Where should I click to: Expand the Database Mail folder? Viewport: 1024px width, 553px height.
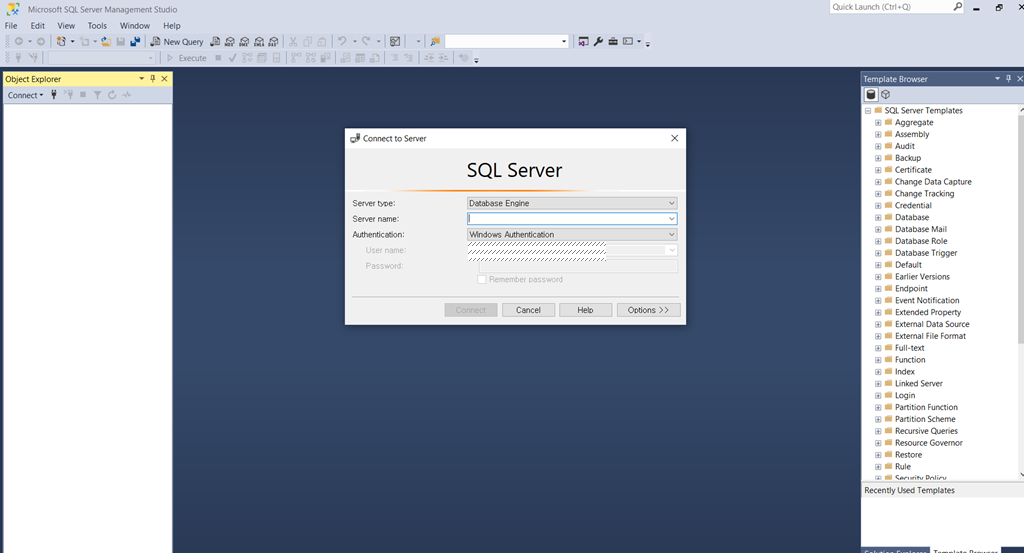(878, 229)
